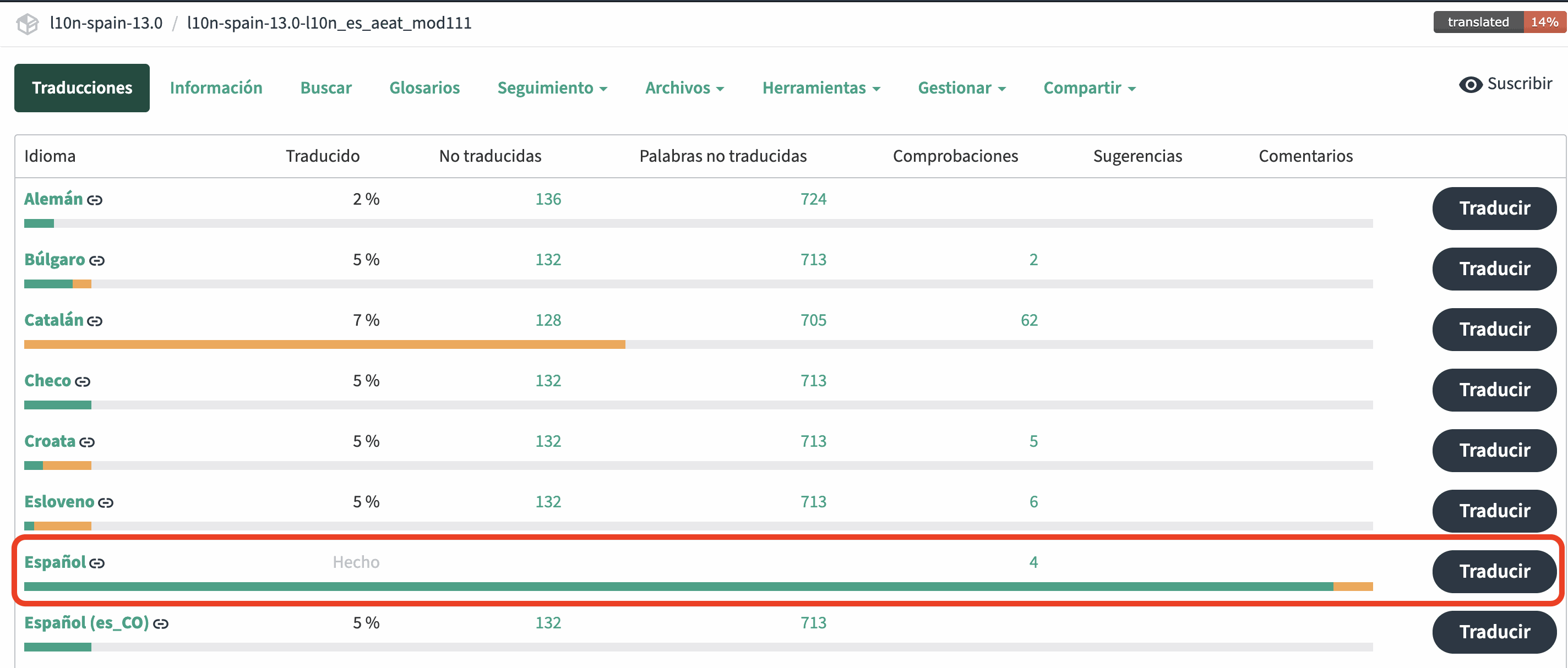Screen dimensions: 1568x668
Task: Click the link icon next to Español (es_CO)
Action: point(160,624)
